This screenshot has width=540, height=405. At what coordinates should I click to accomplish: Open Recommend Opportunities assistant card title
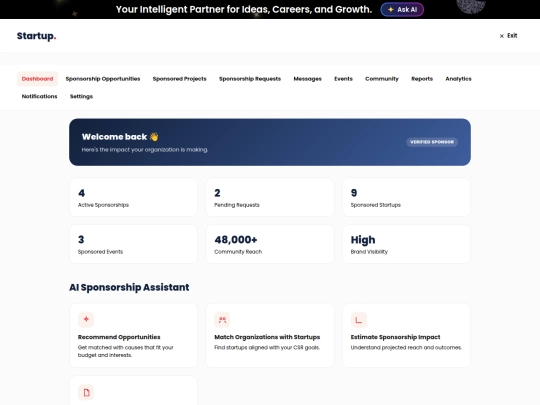(x=119, y=337)
